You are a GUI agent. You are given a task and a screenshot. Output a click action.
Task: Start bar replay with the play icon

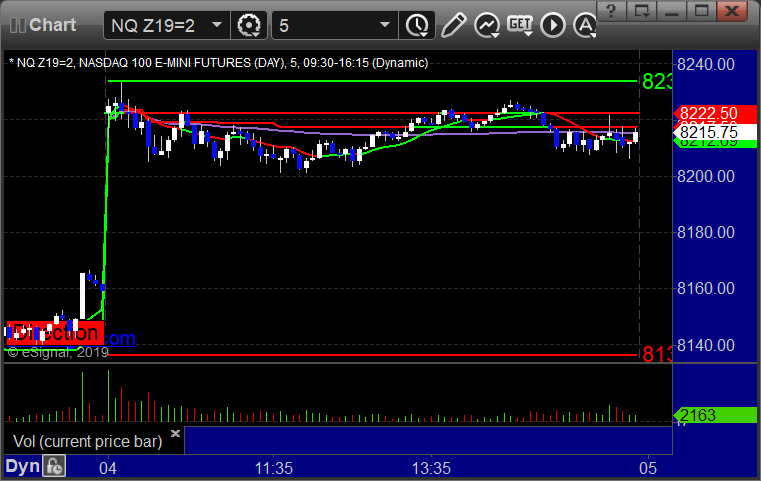click(x=553, y=25)
